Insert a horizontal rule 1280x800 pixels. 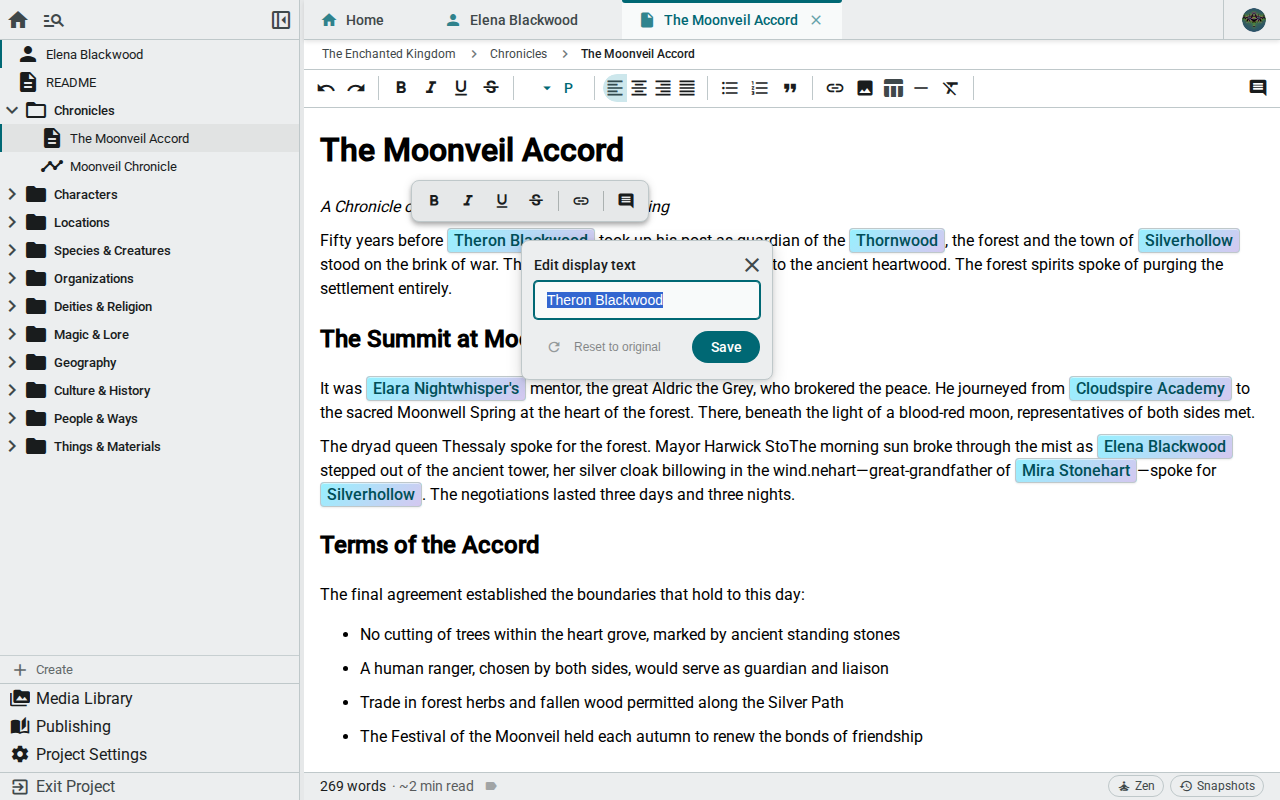click(x=921, y=88)
